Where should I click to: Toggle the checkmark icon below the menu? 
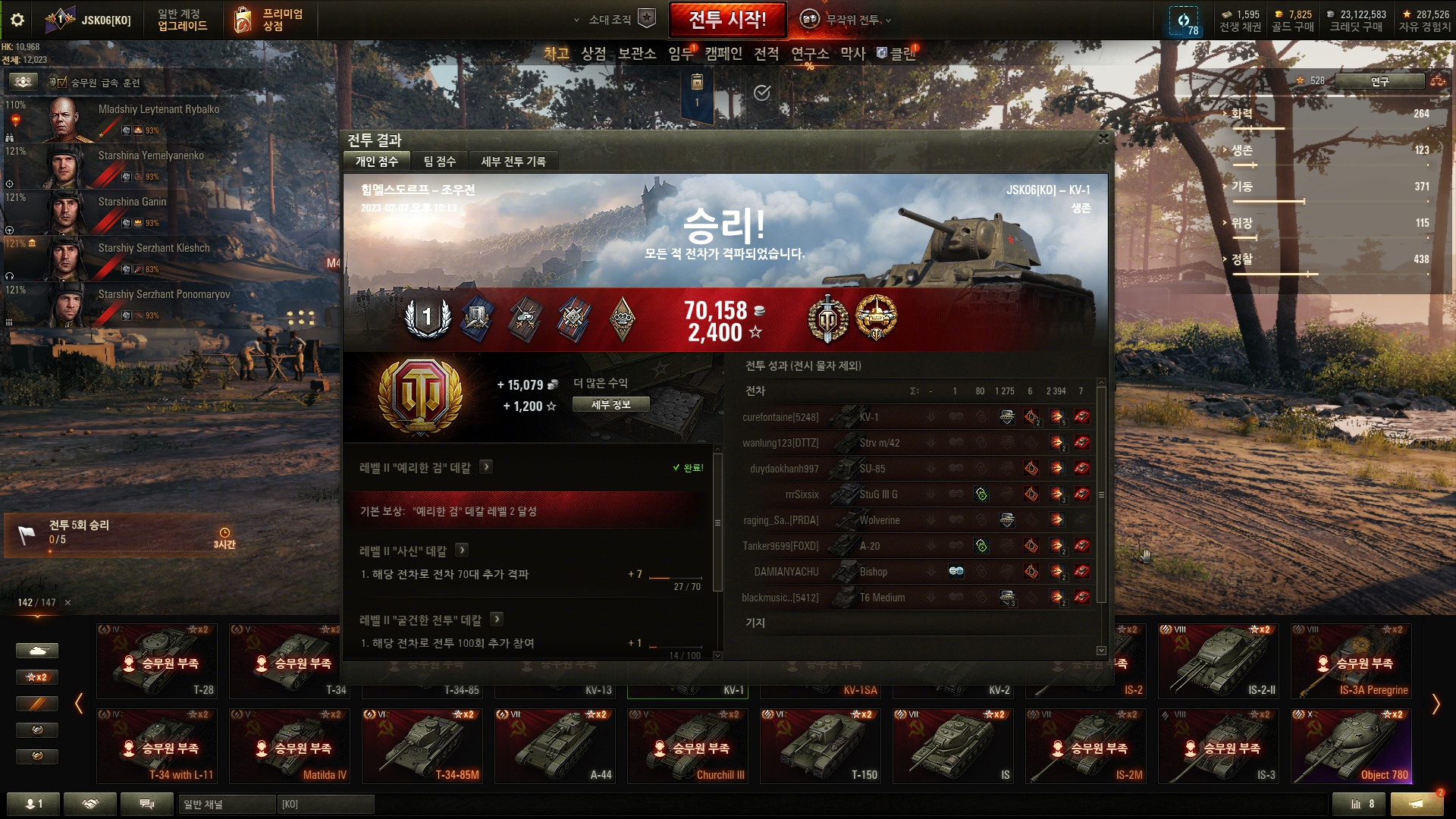(762, 93)
